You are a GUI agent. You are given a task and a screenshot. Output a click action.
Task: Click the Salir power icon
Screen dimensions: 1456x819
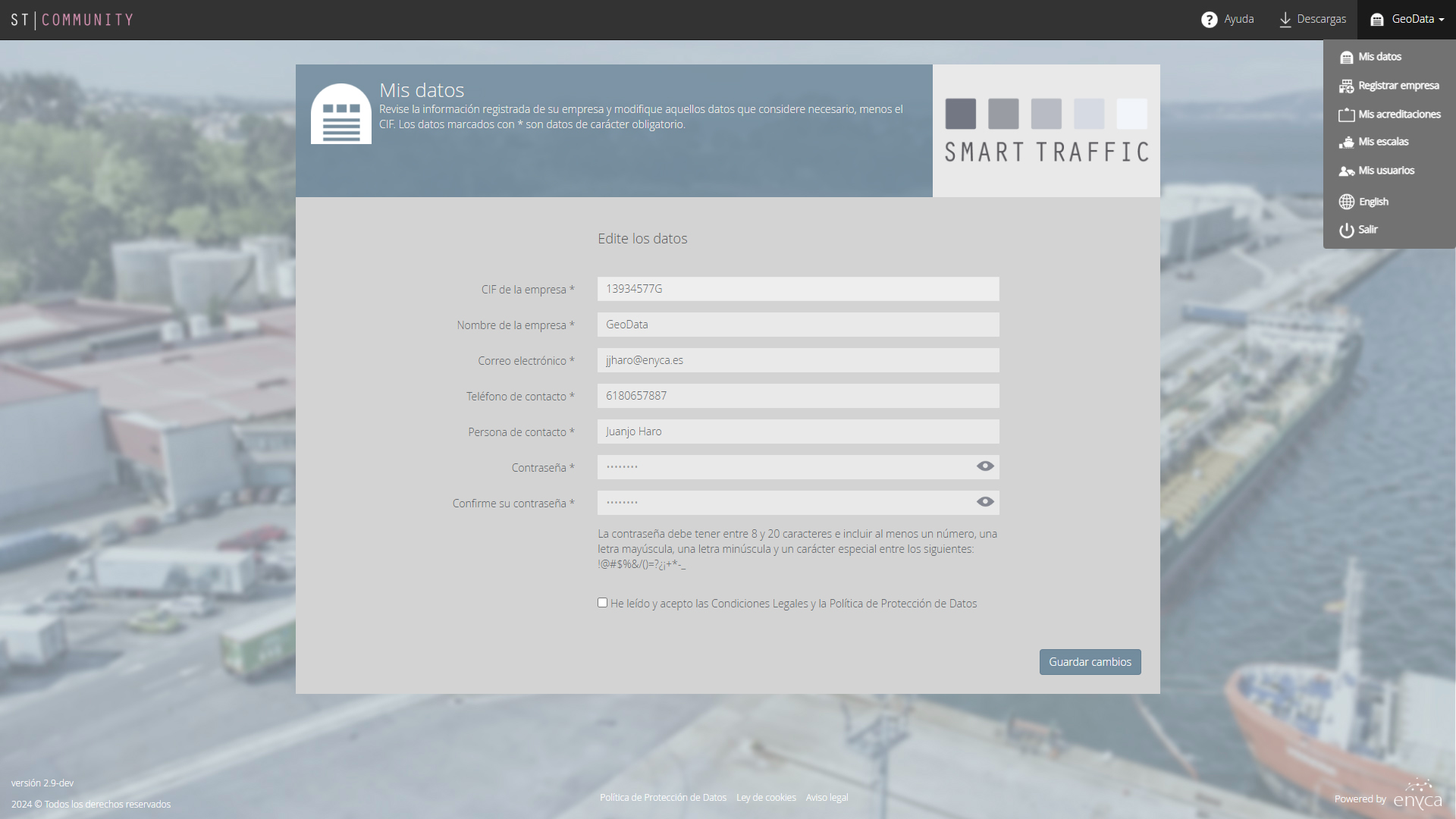tap(1347, 230)
